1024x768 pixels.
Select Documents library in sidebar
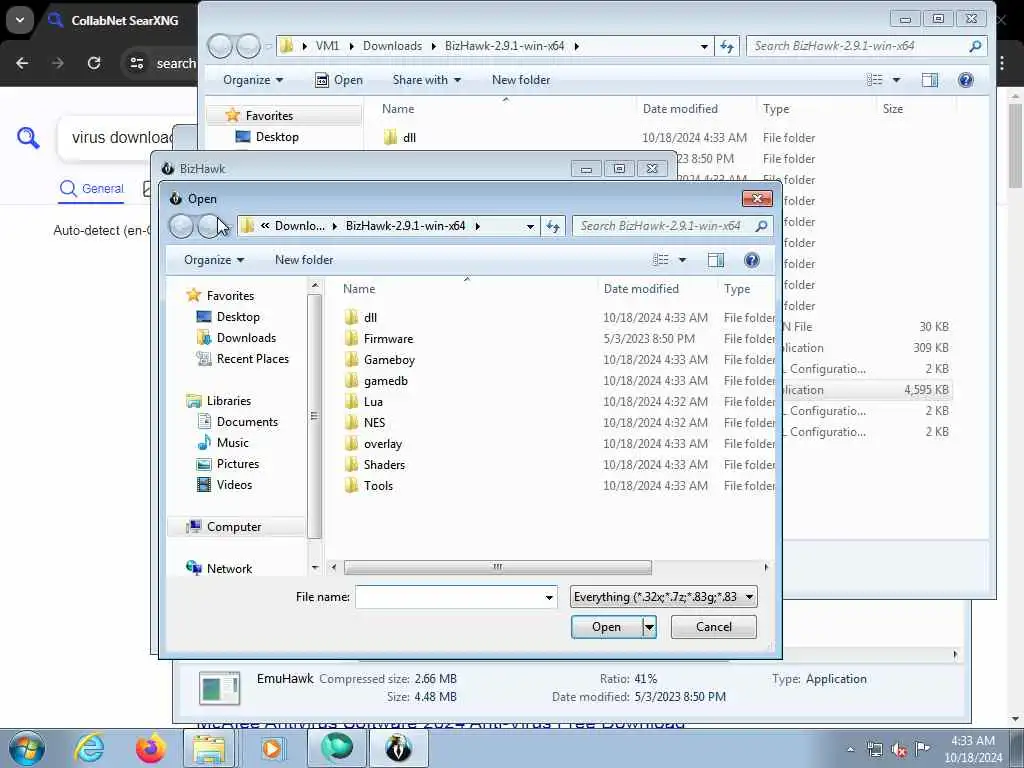(x=247, y=422)
